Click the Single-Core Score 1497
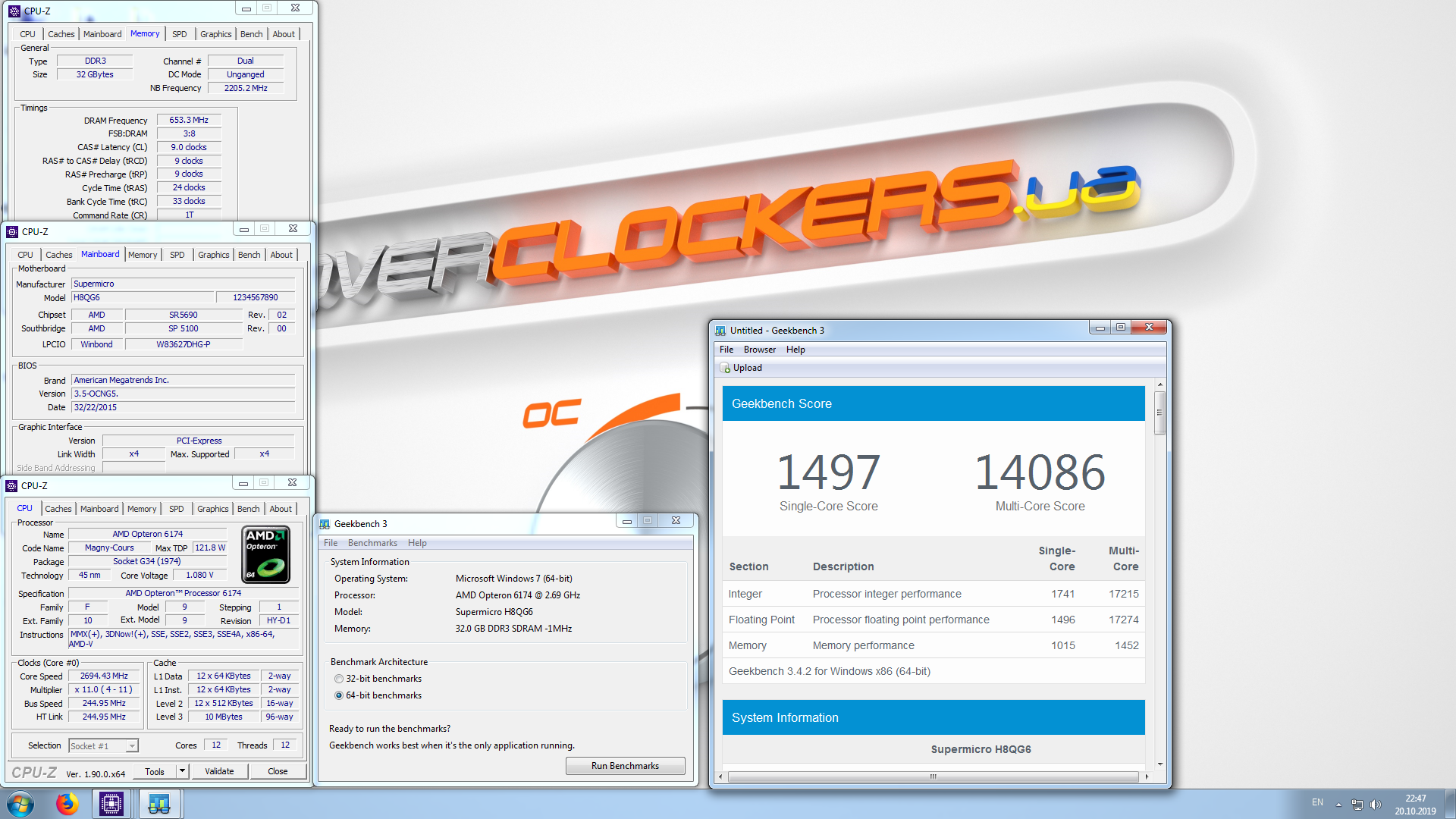 pos(828,472)
